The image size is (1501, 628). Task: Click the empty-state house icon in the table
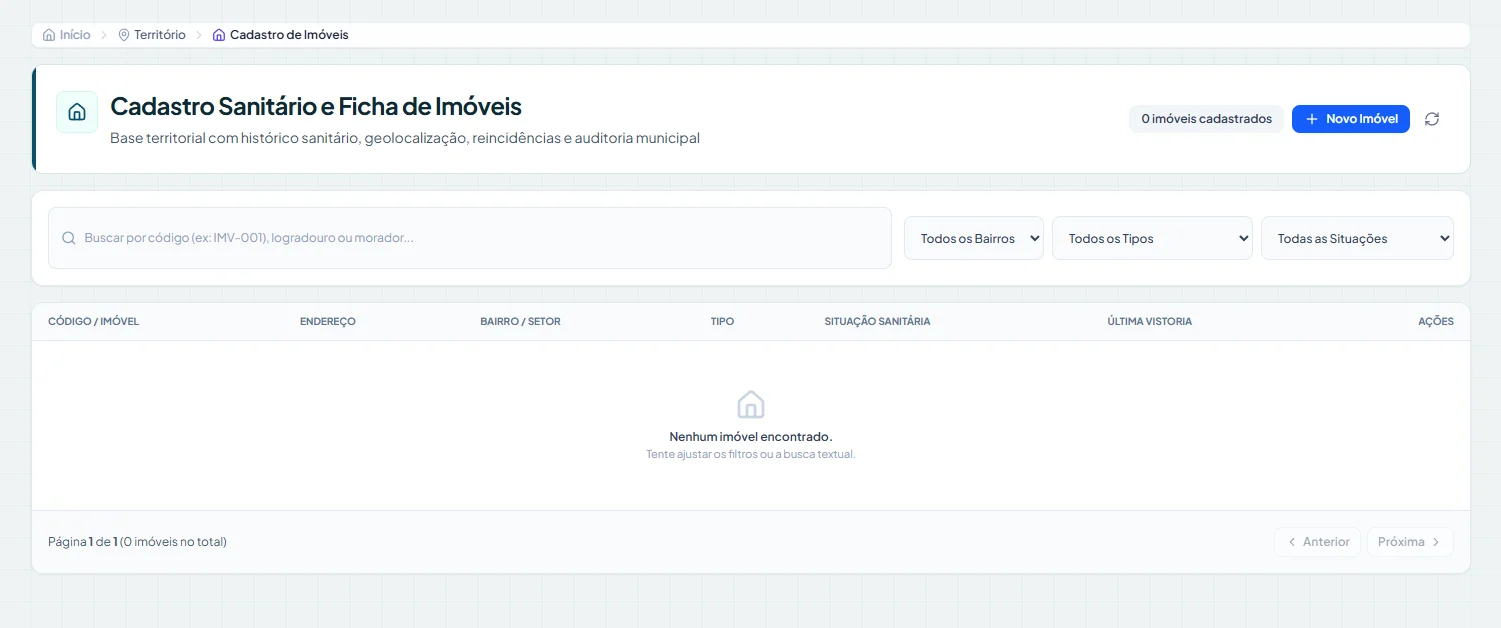click(x=751, y=405)
